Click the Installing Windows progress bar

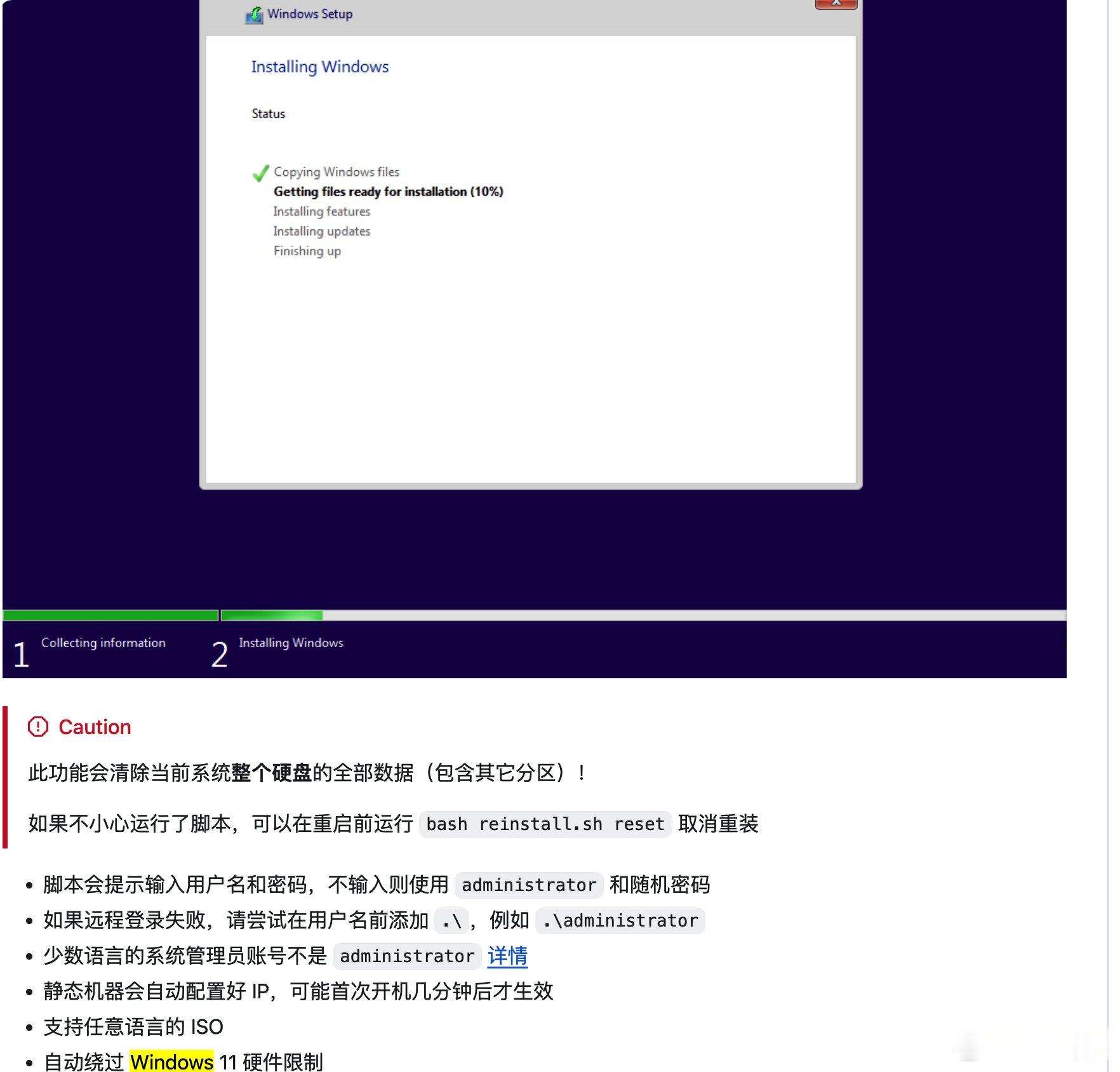(643, 615)
